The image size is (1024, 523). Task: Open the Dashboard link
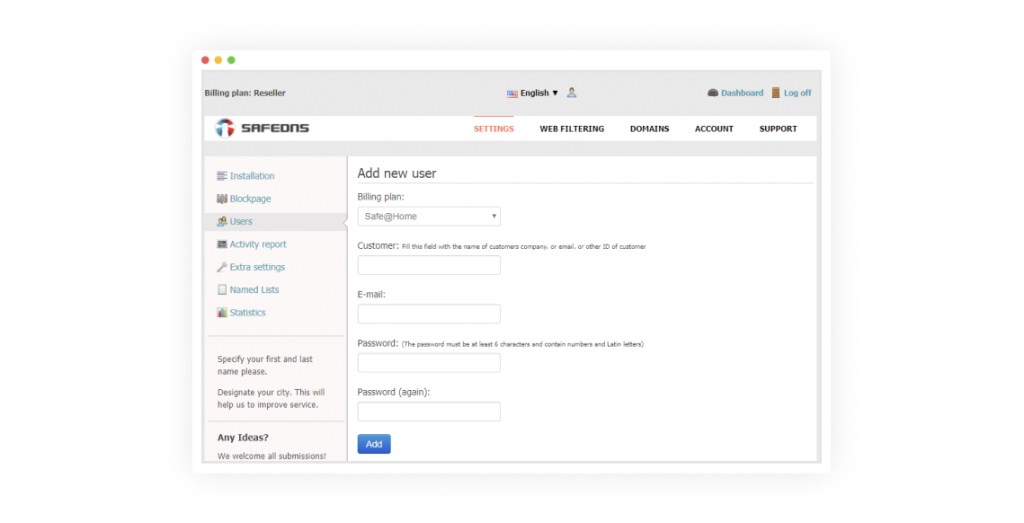[741, 93]
